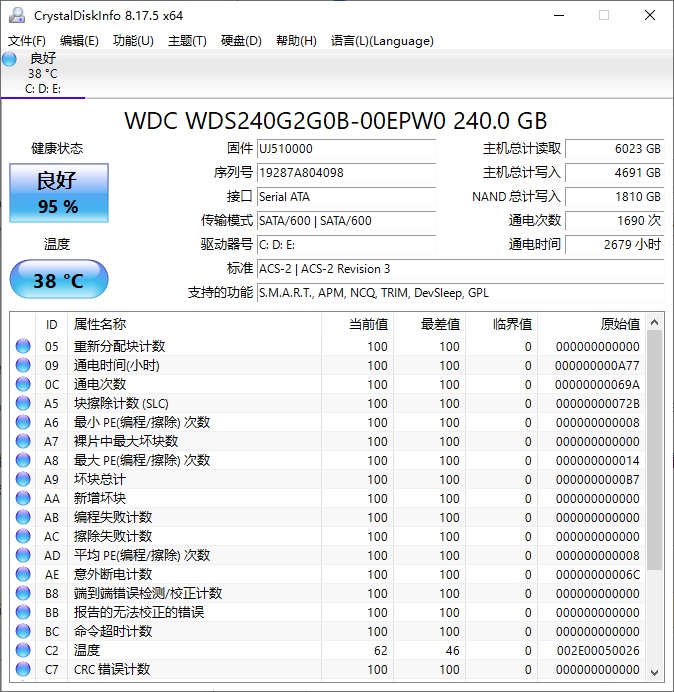The width and height of the screenshot is (674, 692).
Task: Click the 固件 field UJ510000
Action: pos(346,149)
